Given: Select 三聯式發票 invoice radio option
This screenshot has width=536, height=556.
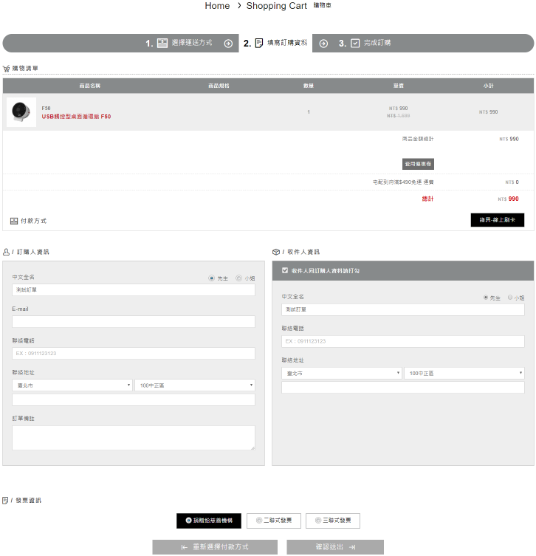Looking at the screenshot, I should click(x=333, y=521).
